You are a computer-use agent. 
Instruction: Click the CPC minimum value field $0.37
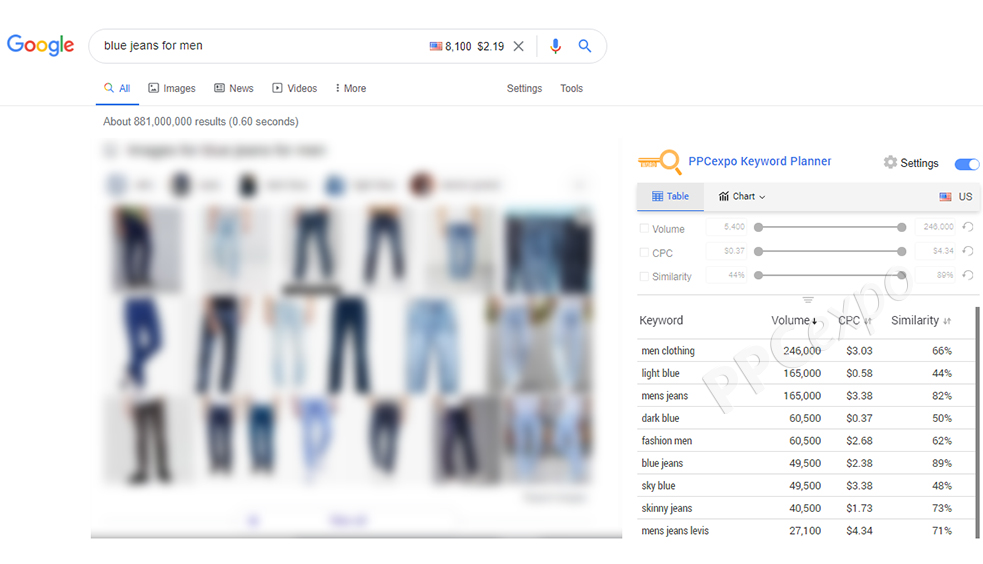point(727,251)
